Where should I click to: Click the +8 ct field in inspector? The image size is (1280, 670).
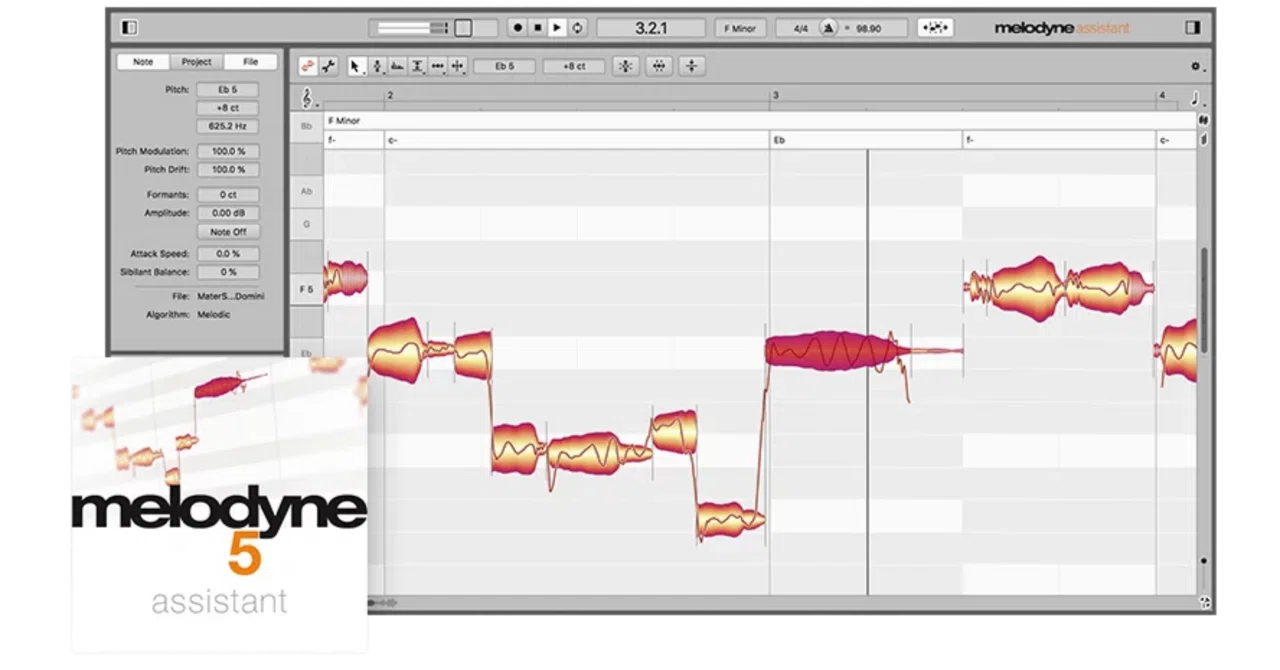pos(228,108)
